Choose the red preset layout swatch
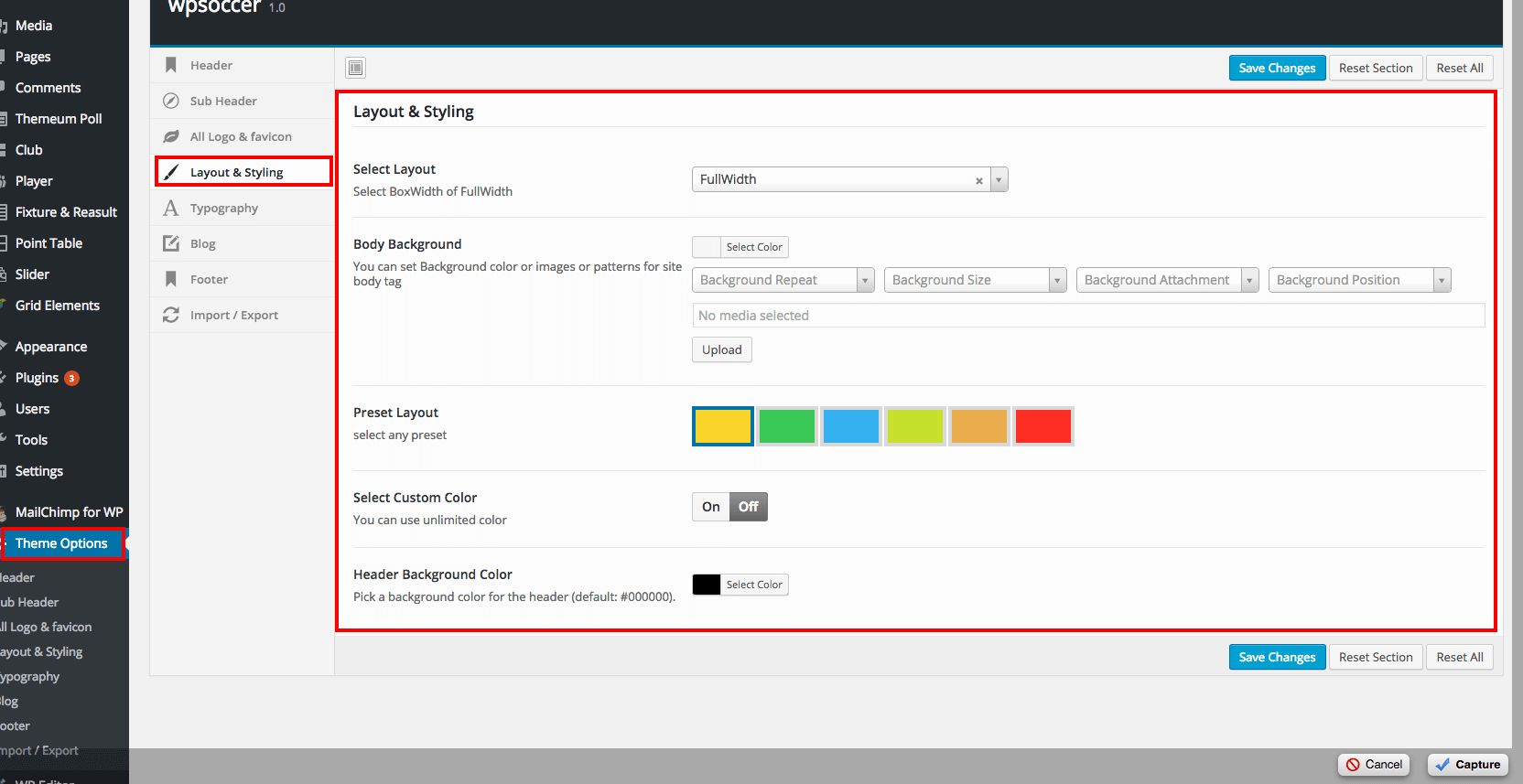1523x784 pixels. [1042, 426]
